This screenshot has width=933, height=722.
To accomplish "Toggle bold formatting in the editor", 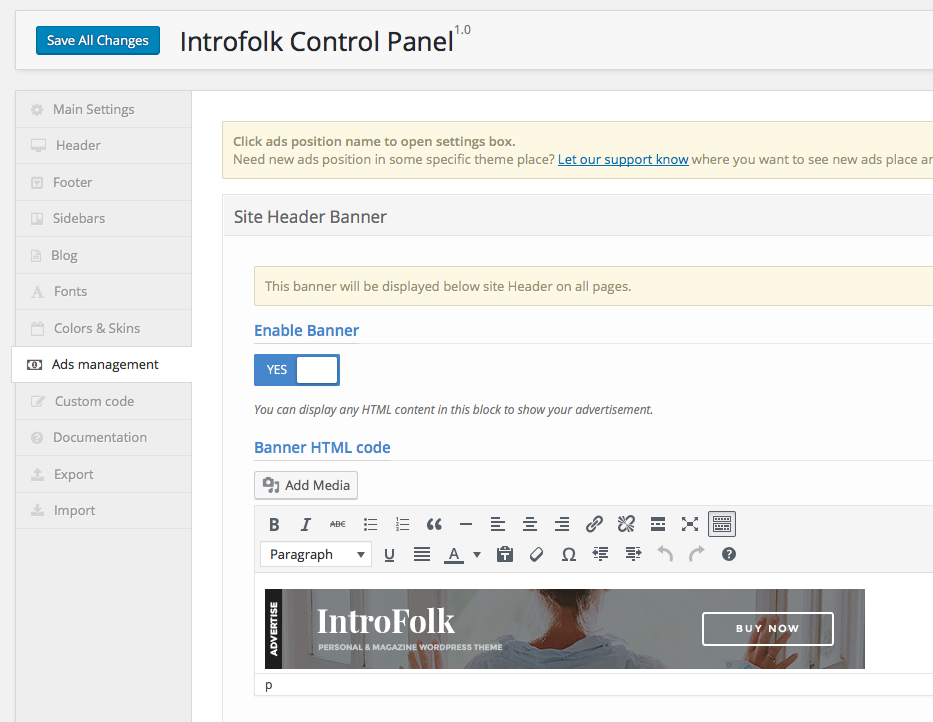I will (x=275, y=524).
